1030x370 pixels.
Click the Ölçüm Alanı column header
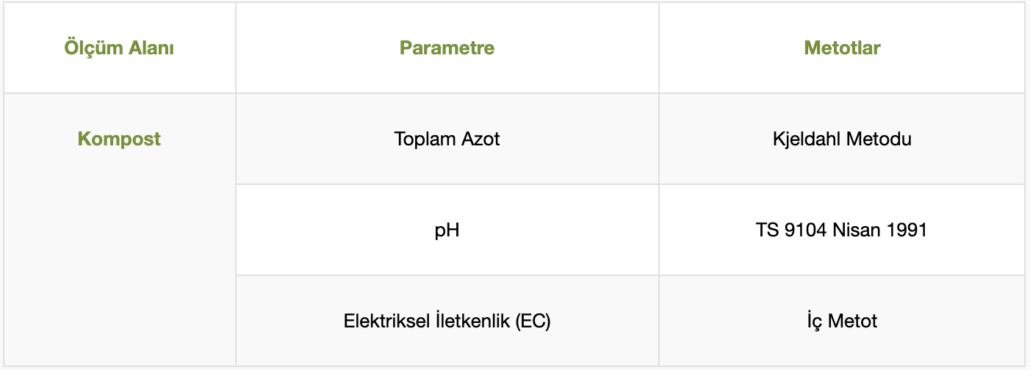[119, 48]
